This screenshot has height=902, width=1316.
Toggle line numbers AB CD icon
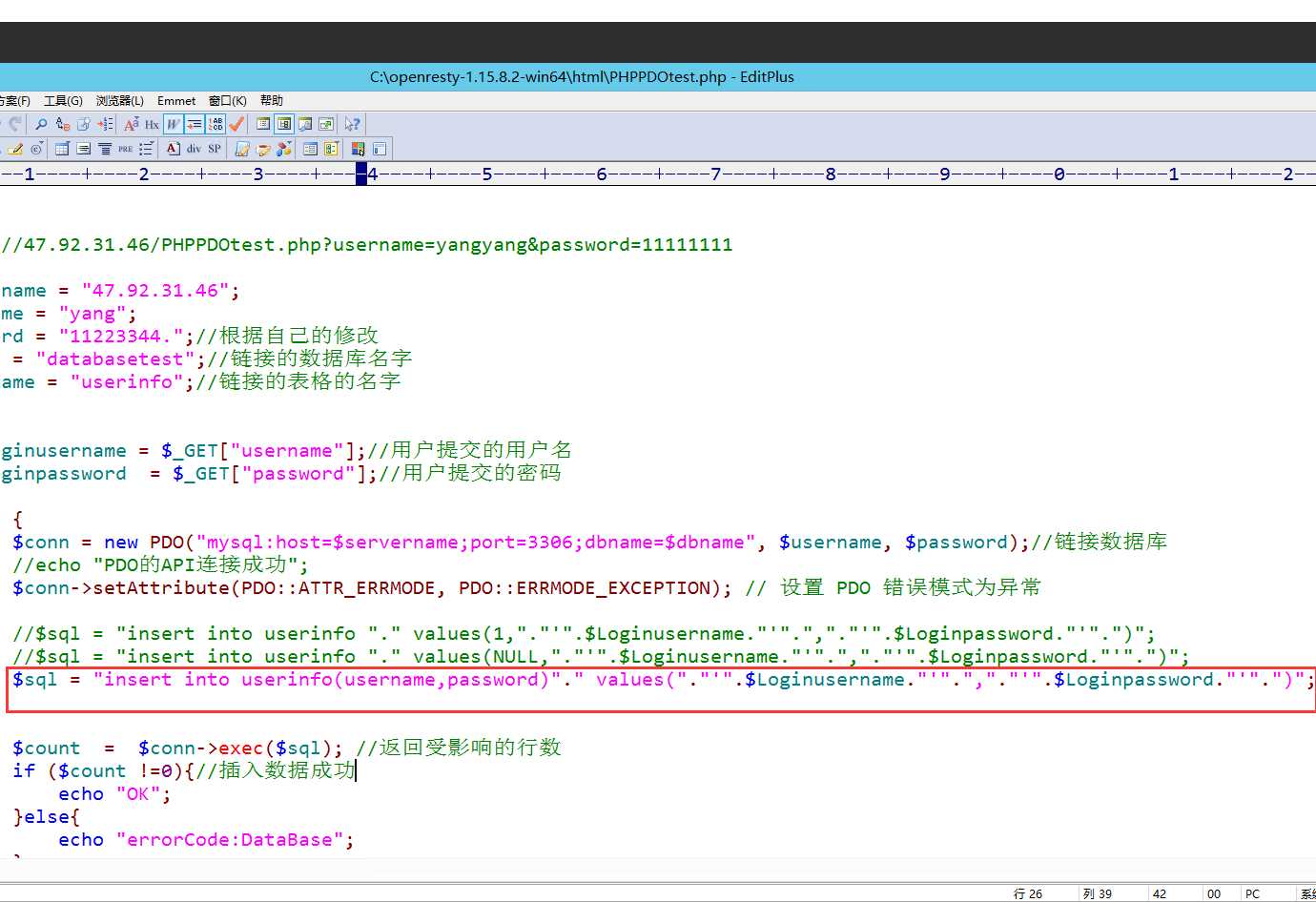216,124
